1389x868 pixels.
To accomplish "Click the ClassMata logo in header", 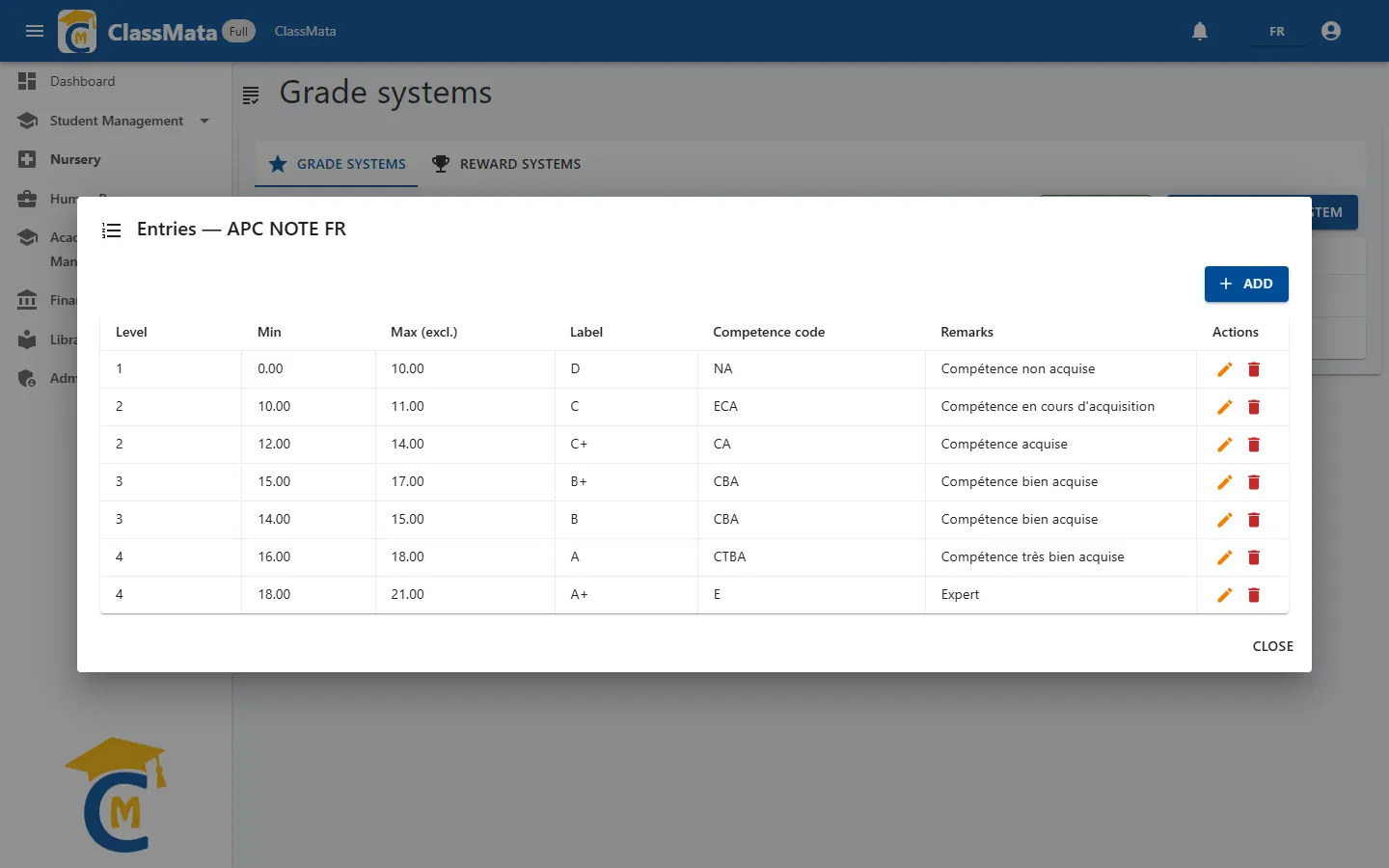I will 77,31.
